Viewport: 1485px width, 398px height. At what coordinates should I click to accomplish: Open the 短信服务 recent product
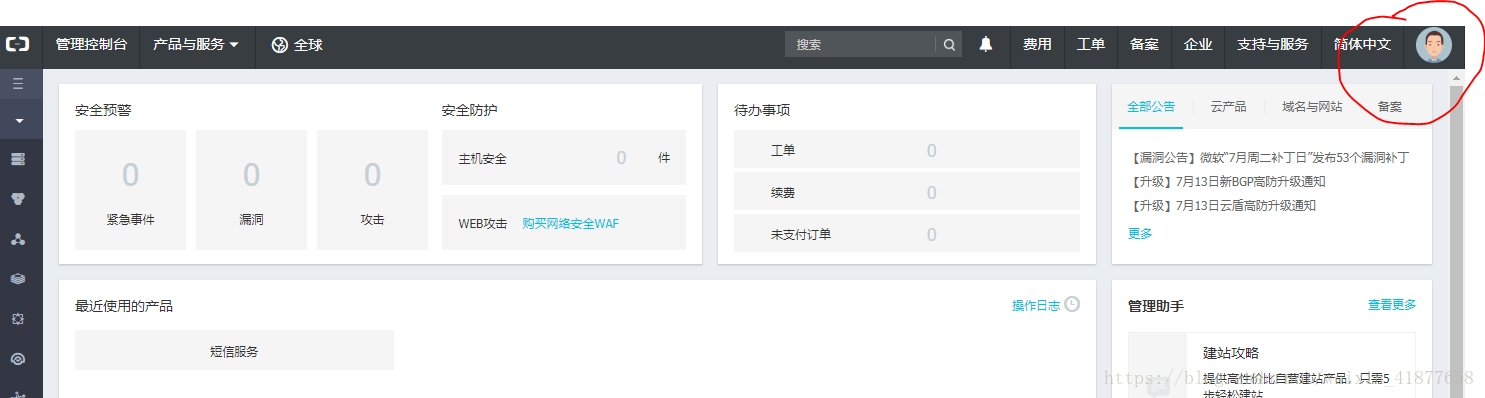(234, 351)
